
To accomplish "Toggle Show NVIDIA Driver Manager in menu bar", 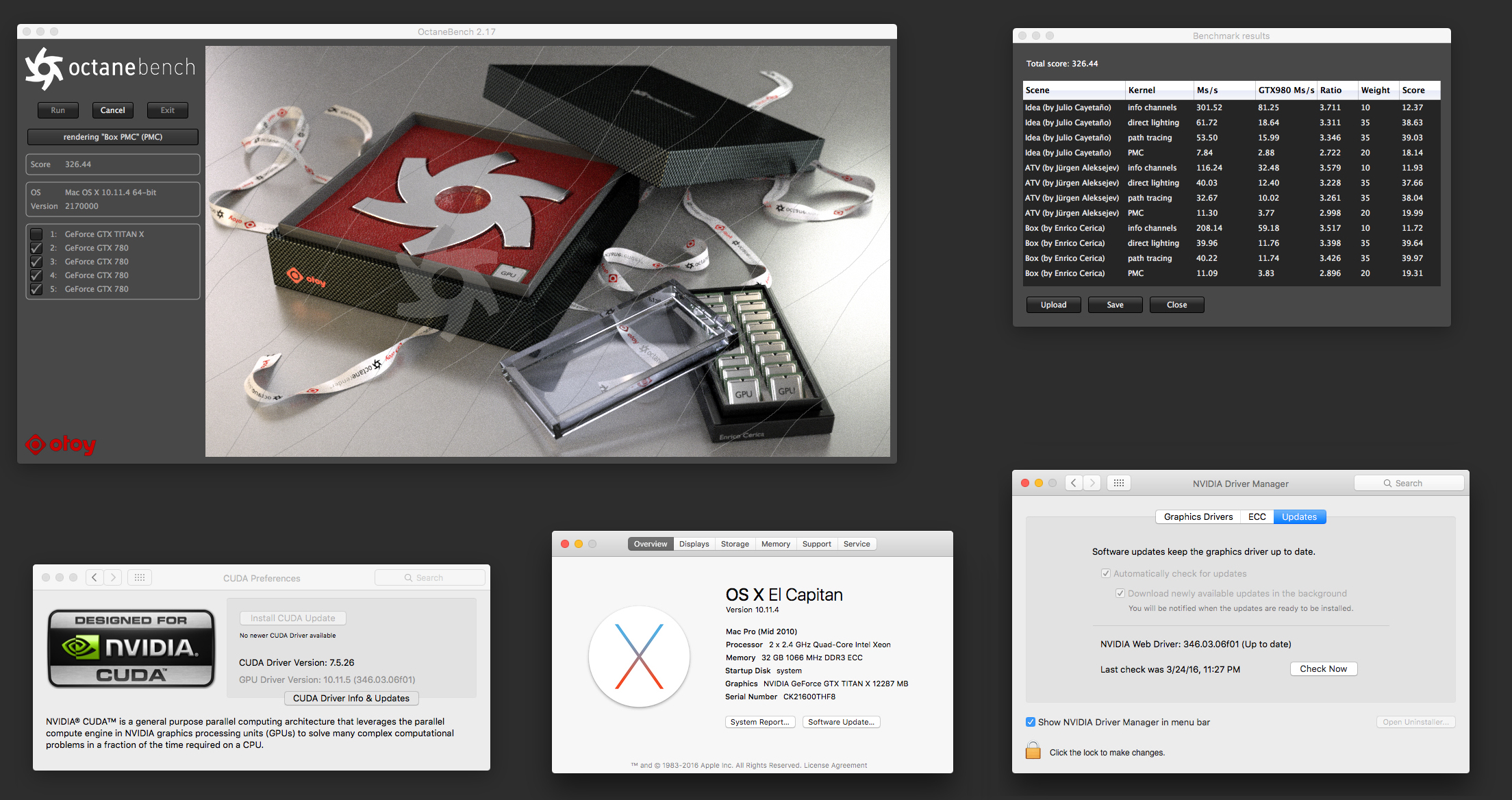I will click(x=1031, y=722).
